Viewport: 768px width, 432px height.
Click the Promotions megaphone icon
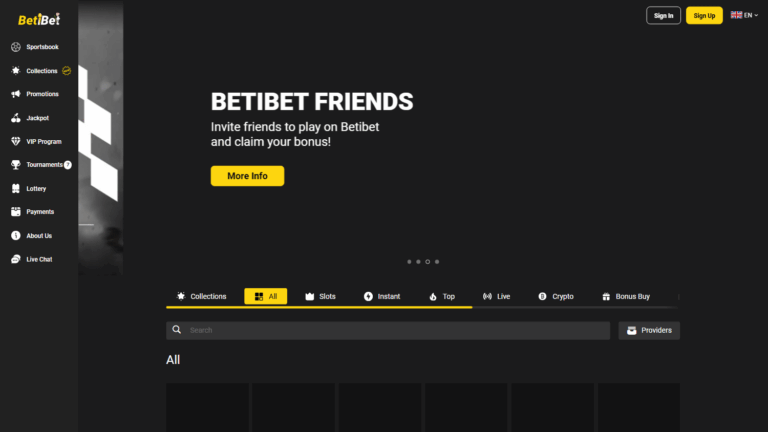(16, 94)
